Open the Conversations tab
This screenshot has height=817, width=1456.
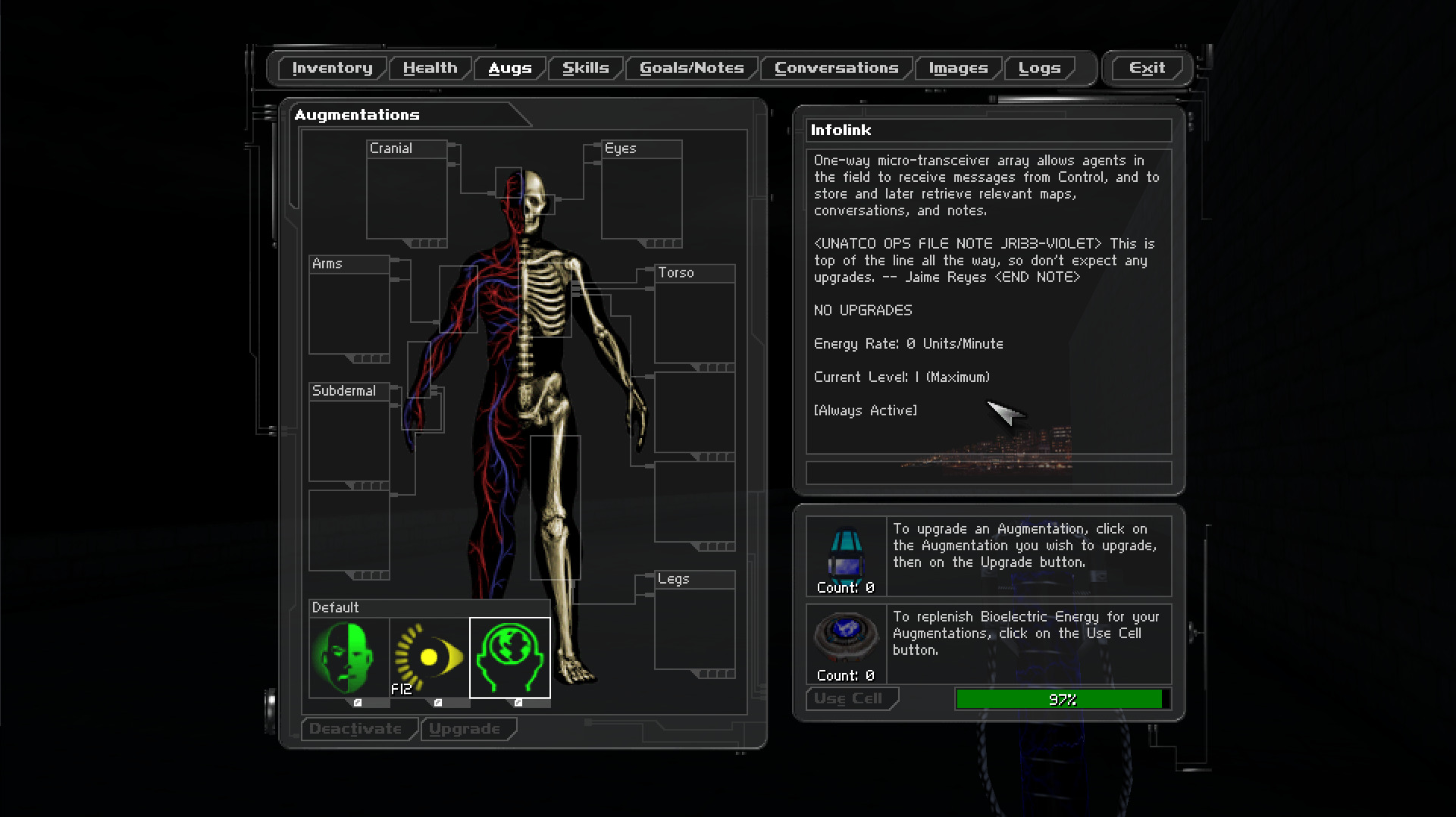point(836,68)
